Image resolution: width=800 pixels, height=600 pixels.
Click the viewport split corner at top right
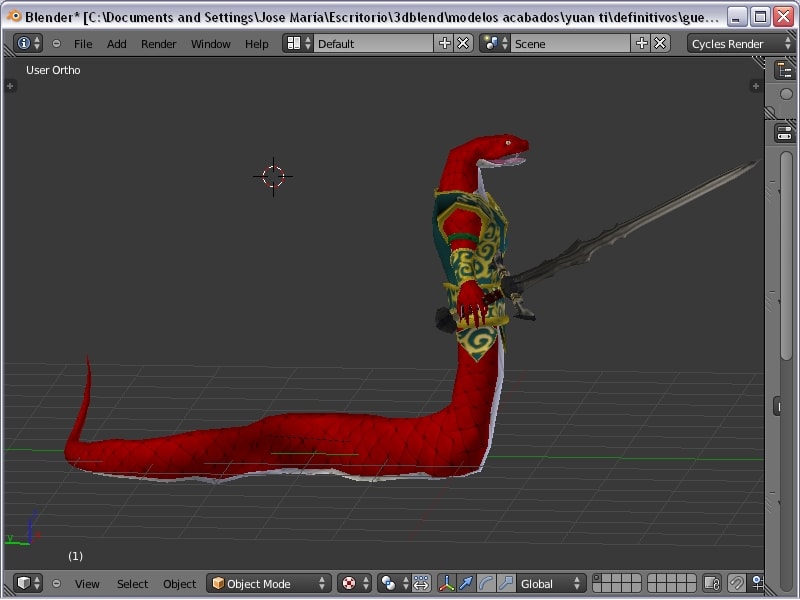point(758,62)
